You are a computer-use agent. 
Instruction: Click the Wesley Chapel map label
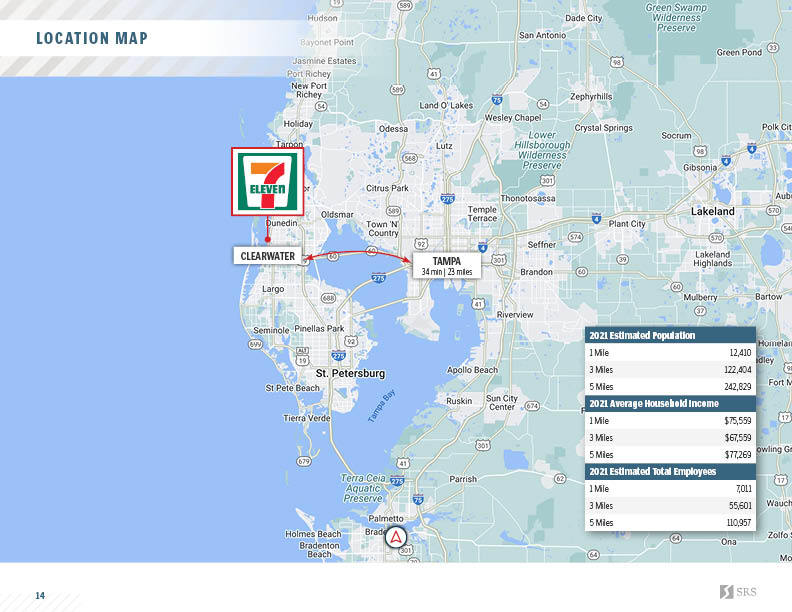pos(513,118)
